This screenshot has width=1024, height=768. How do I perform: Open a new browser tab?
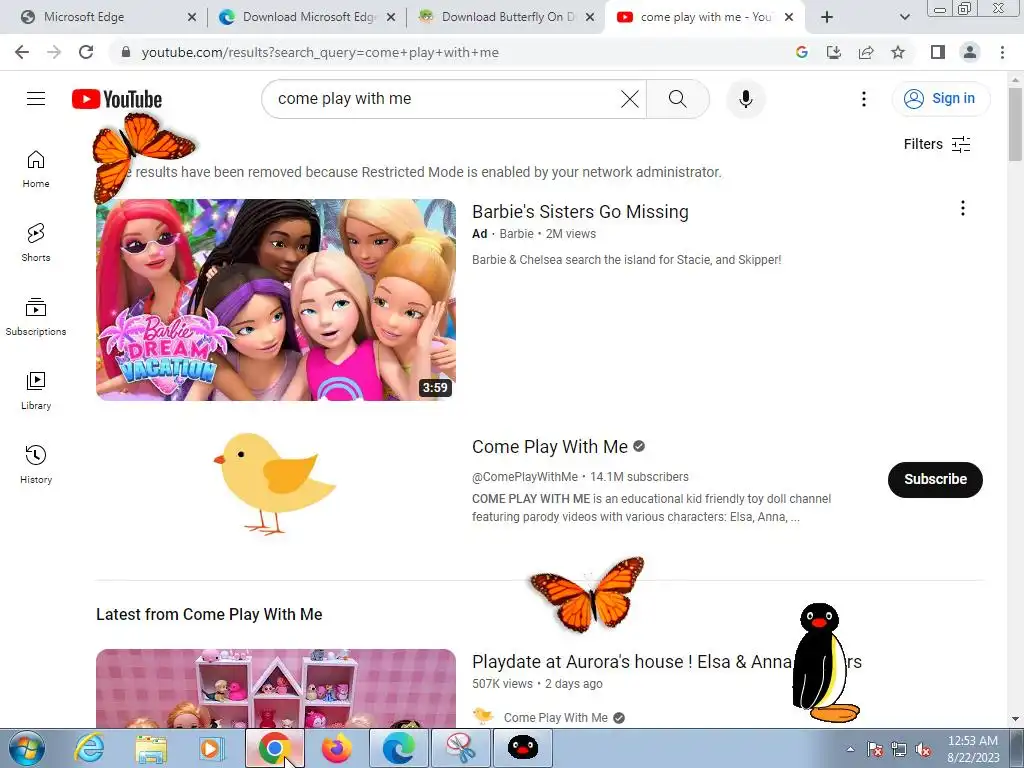tap(827, 17)
